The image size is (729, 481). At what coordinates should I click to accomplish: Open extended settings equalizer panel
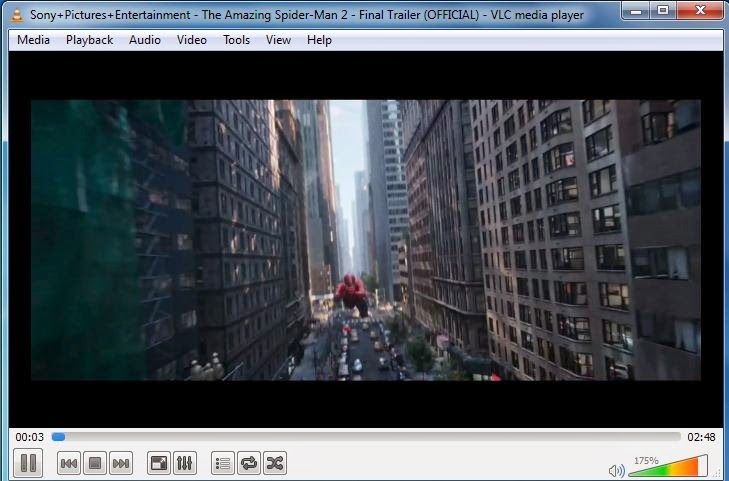click(185, 463)
